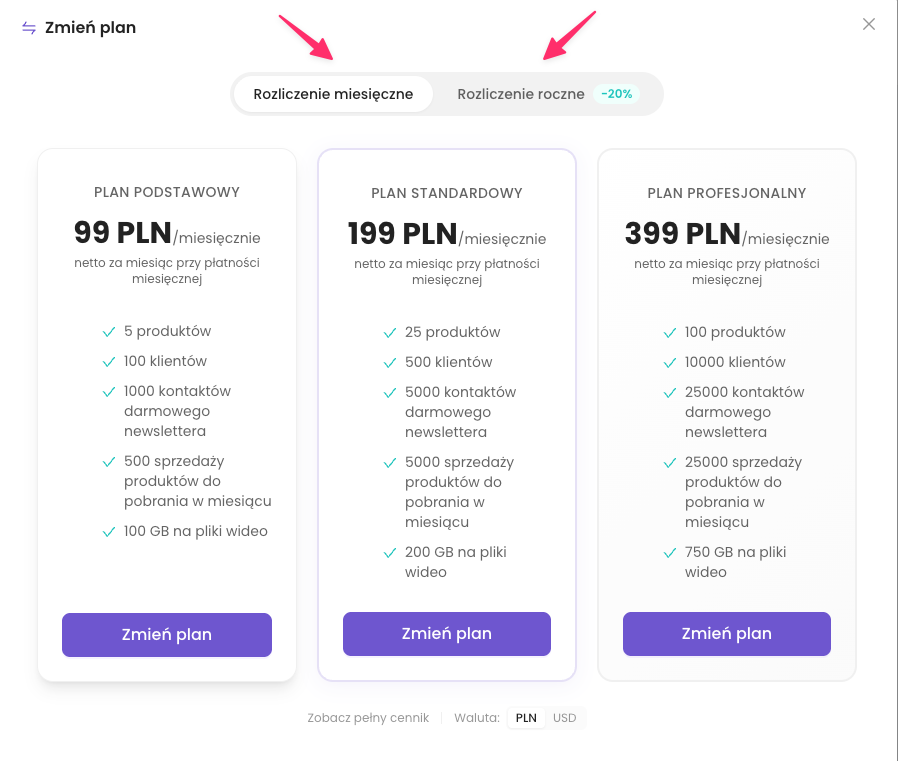
Task: Click checkmark beside 100 GB na pliki wideo
Action: 109,532
